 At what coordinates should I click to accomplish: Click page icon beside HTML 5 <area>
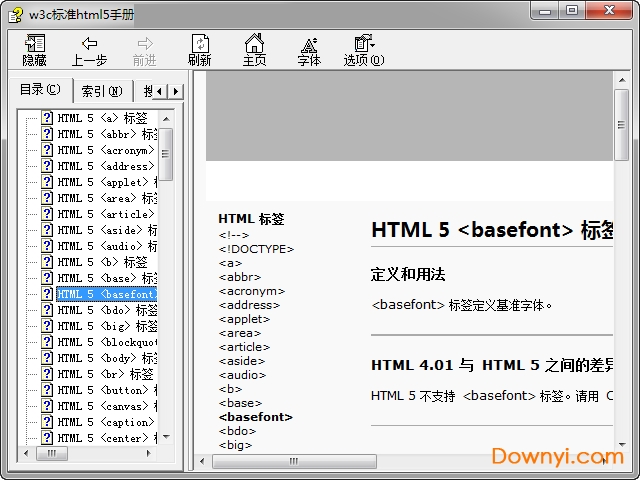click(47, 198)
